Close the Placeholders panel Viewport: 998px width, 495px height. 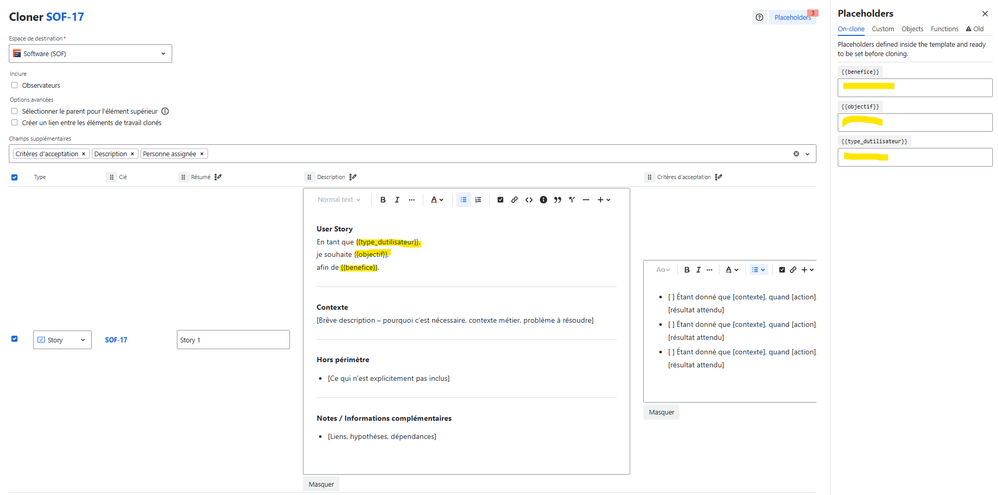tap(985, 13)
